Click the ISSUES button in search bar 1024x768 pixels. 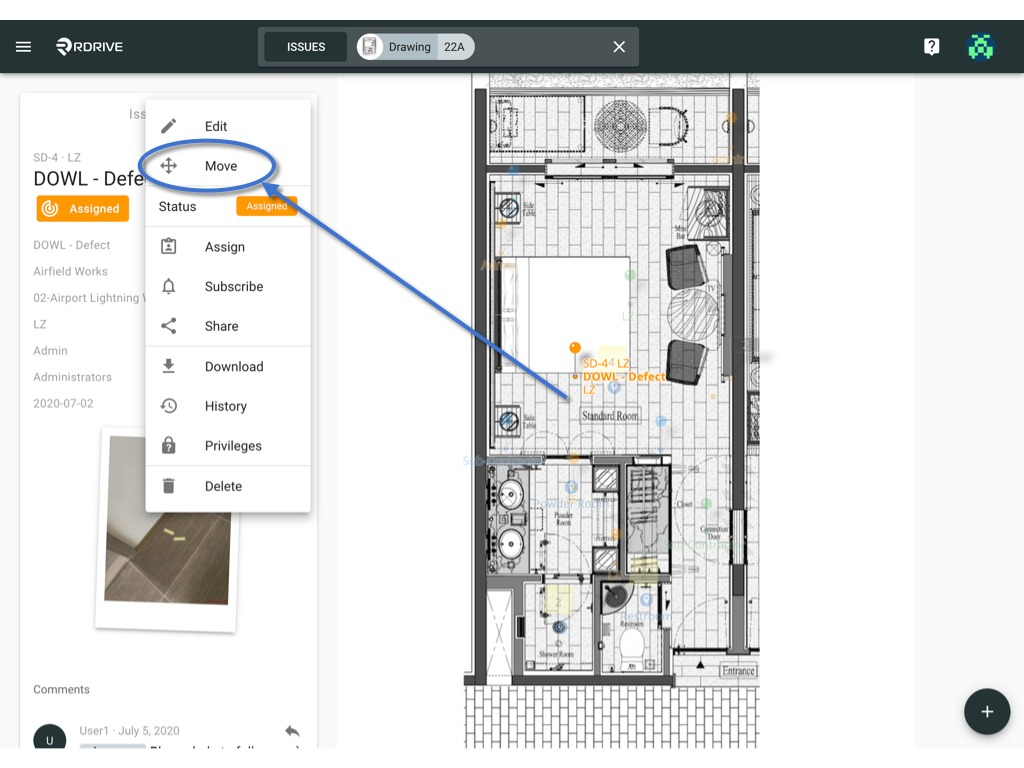[x=306, y=47]
